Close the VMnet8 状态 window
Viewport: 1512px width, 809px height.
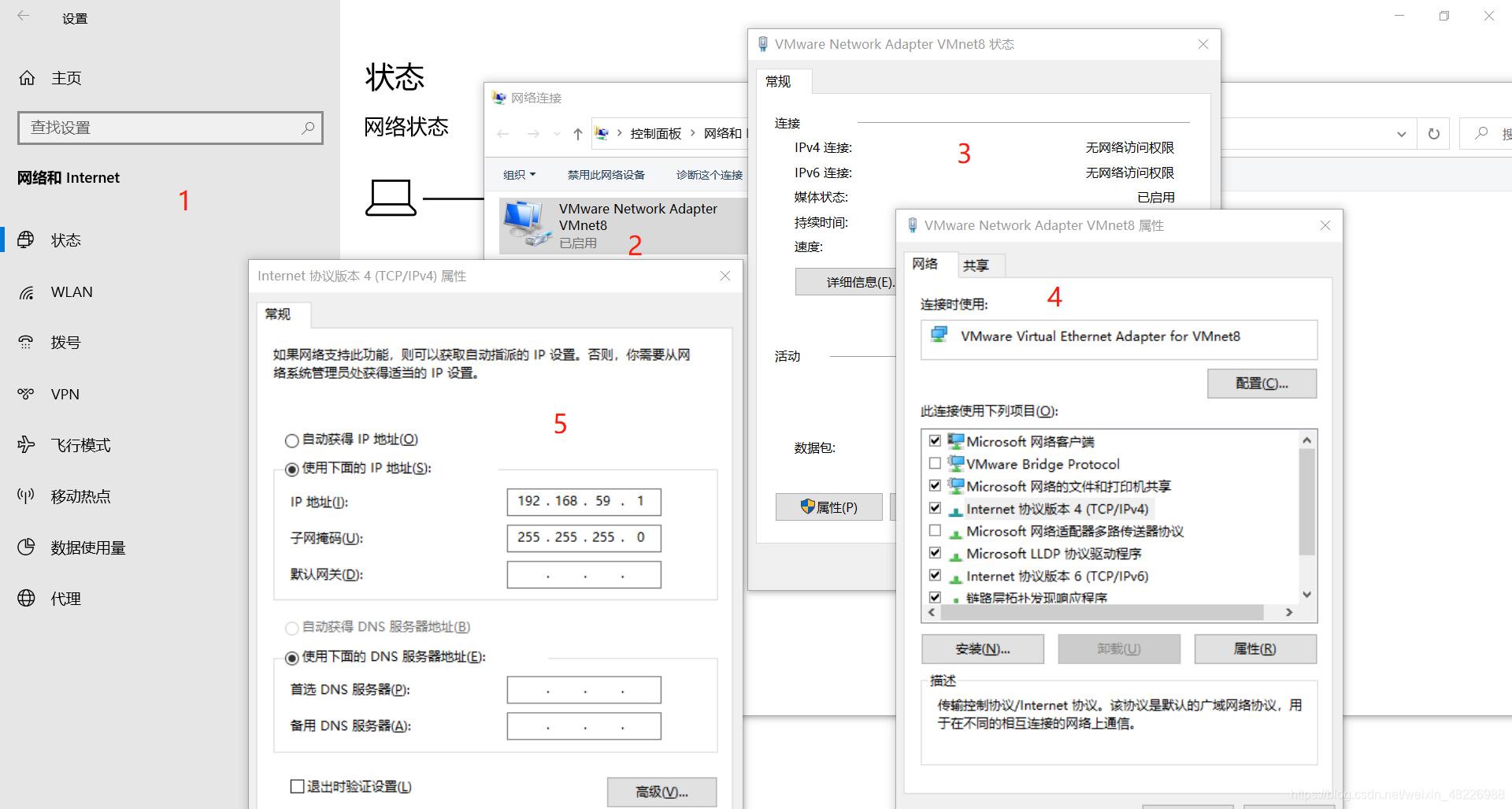pyautogui.click(x=1203, y=44)
